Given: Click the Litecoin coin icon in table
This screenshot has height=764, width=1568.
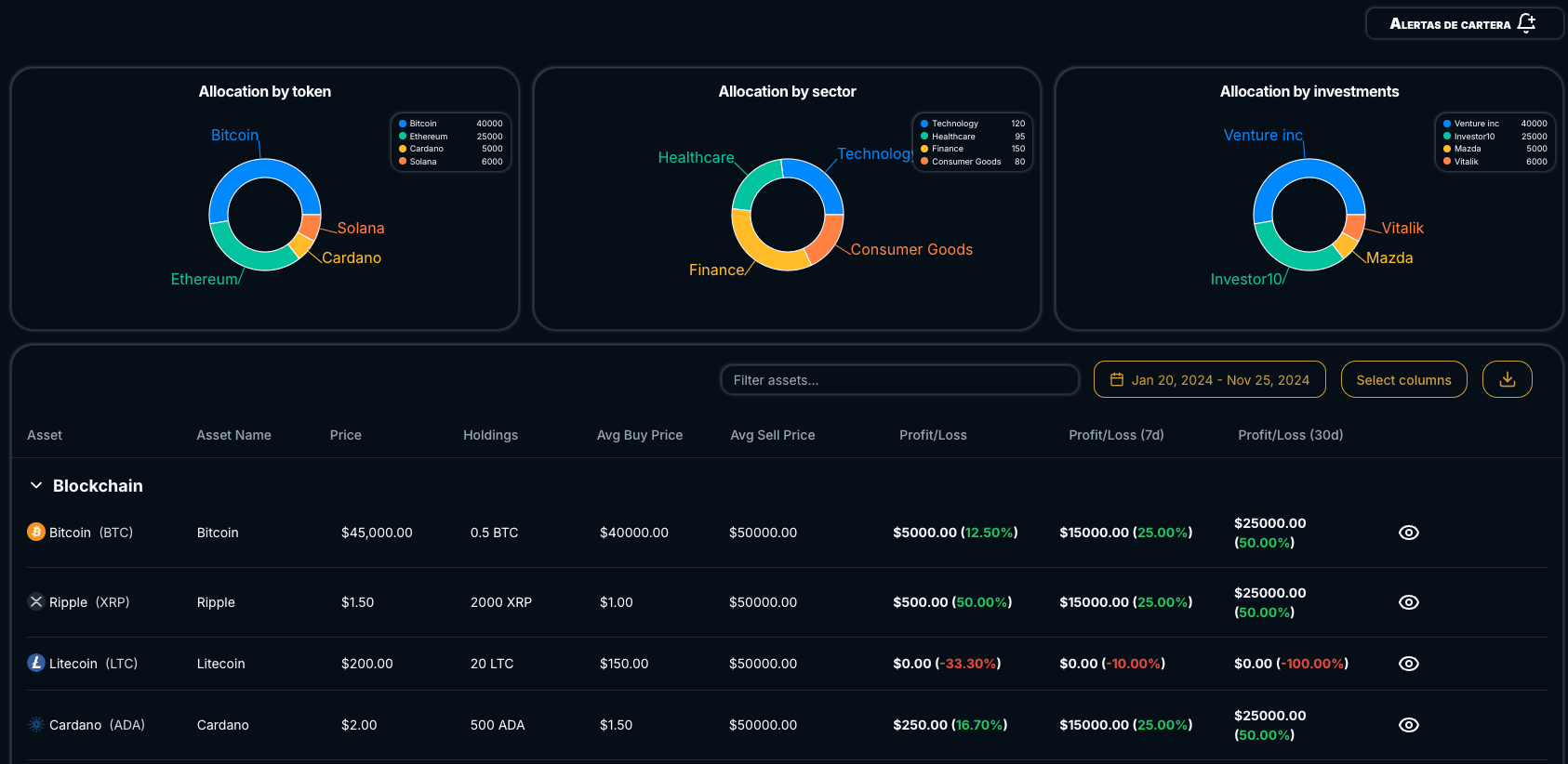Looking at the screenshot, I should coord(36,663).
